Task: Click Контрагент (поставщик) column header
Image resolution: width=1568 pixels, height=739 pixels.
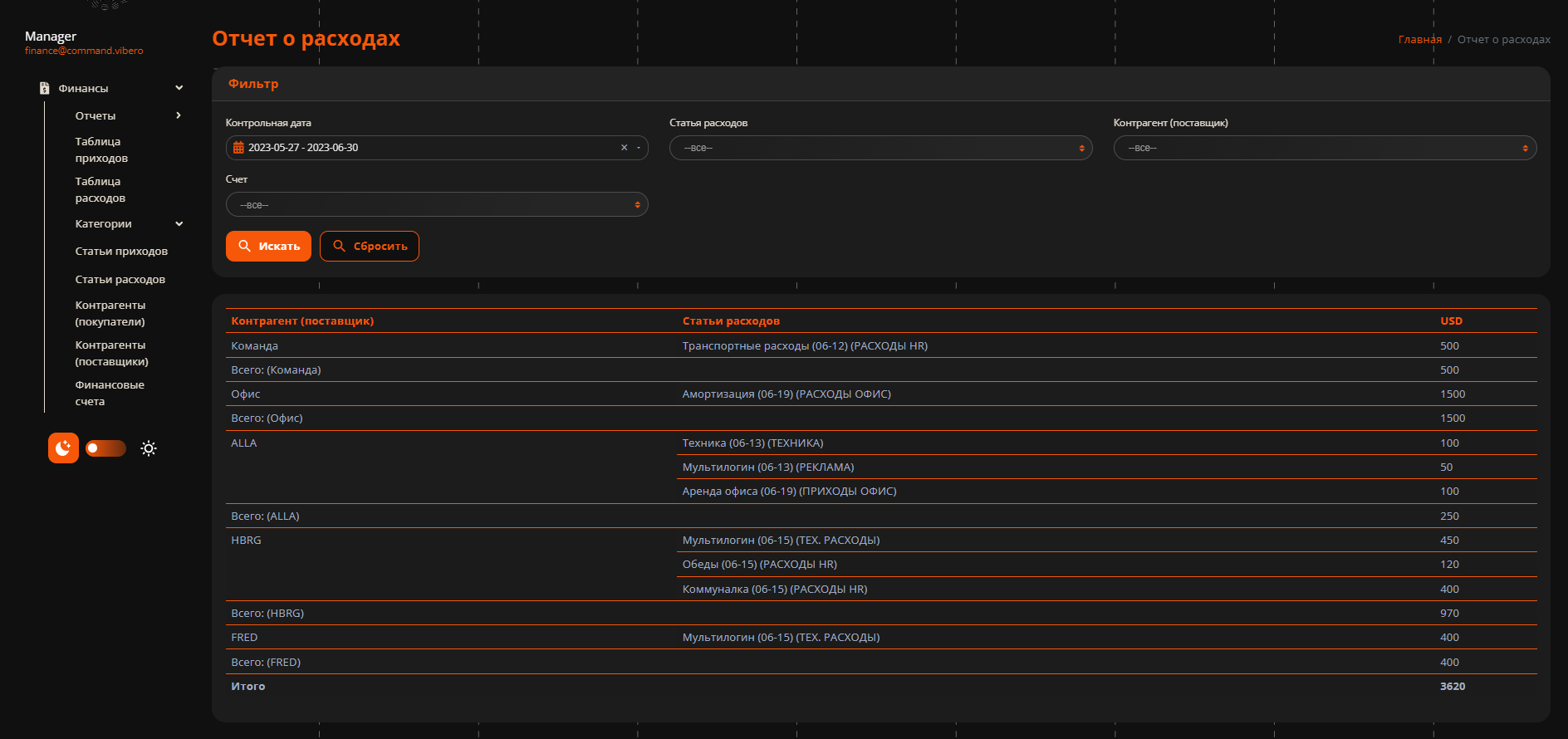Action: [302, 321]
